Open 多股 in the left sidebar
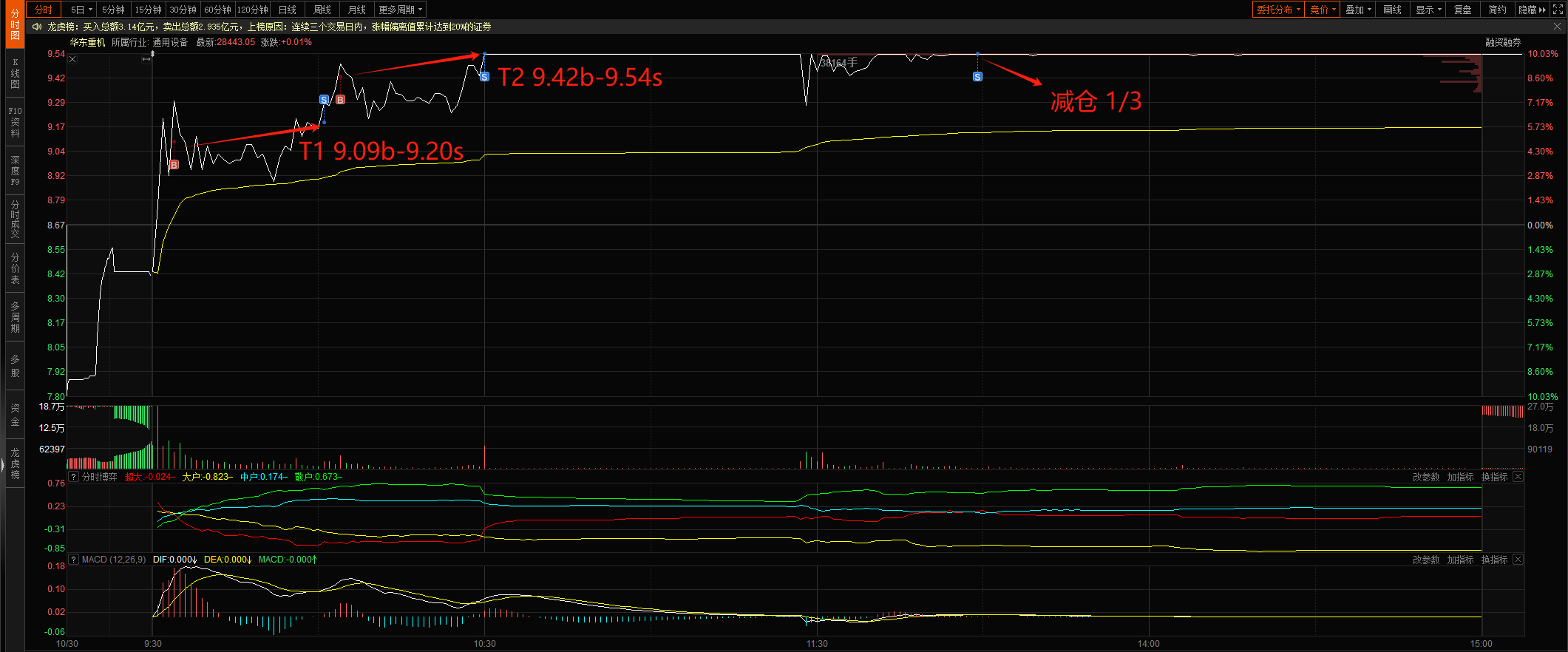Screen dimensions: 1568x652 tap(15, 366)
